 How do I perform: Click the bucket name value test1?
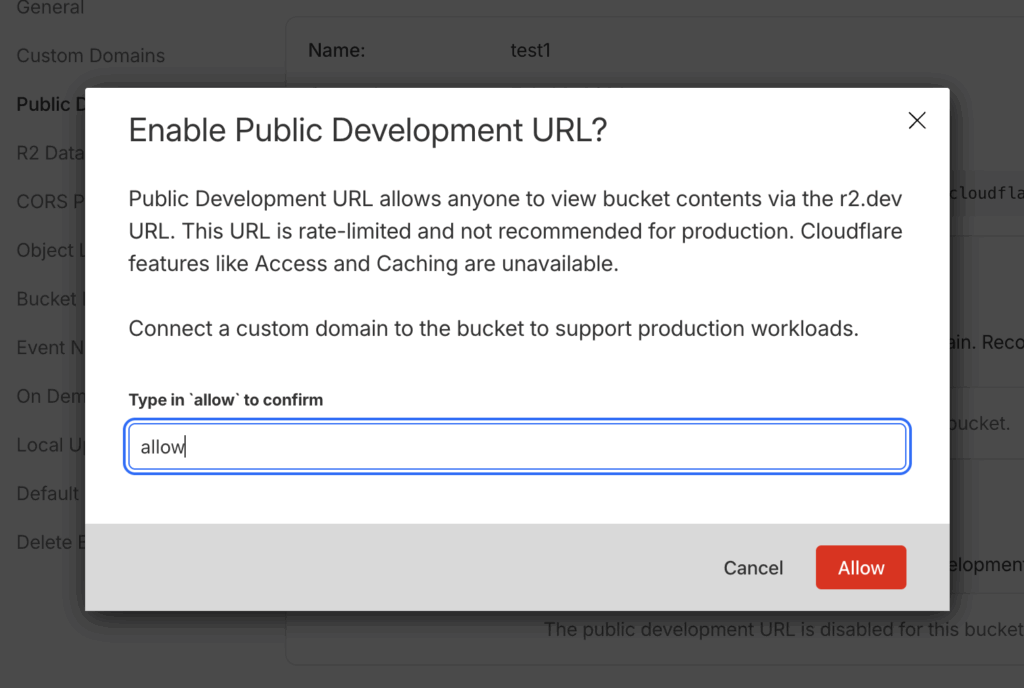click(530, 50)
